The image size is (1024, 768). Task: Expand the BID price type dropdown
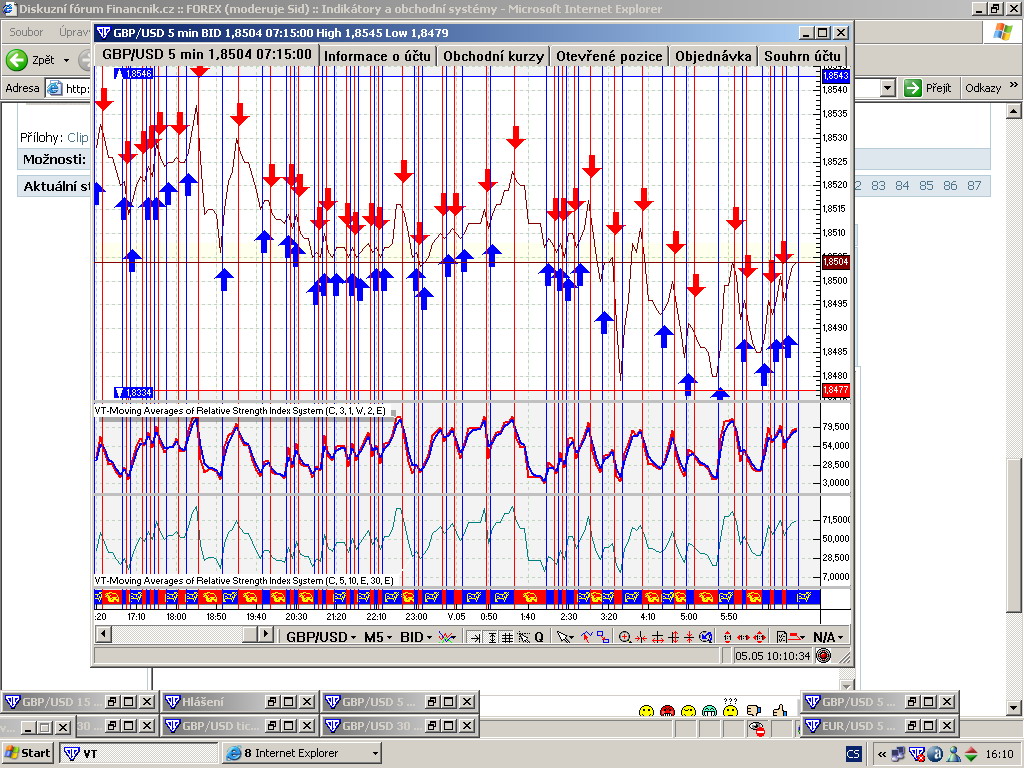(x=415, y=637)
